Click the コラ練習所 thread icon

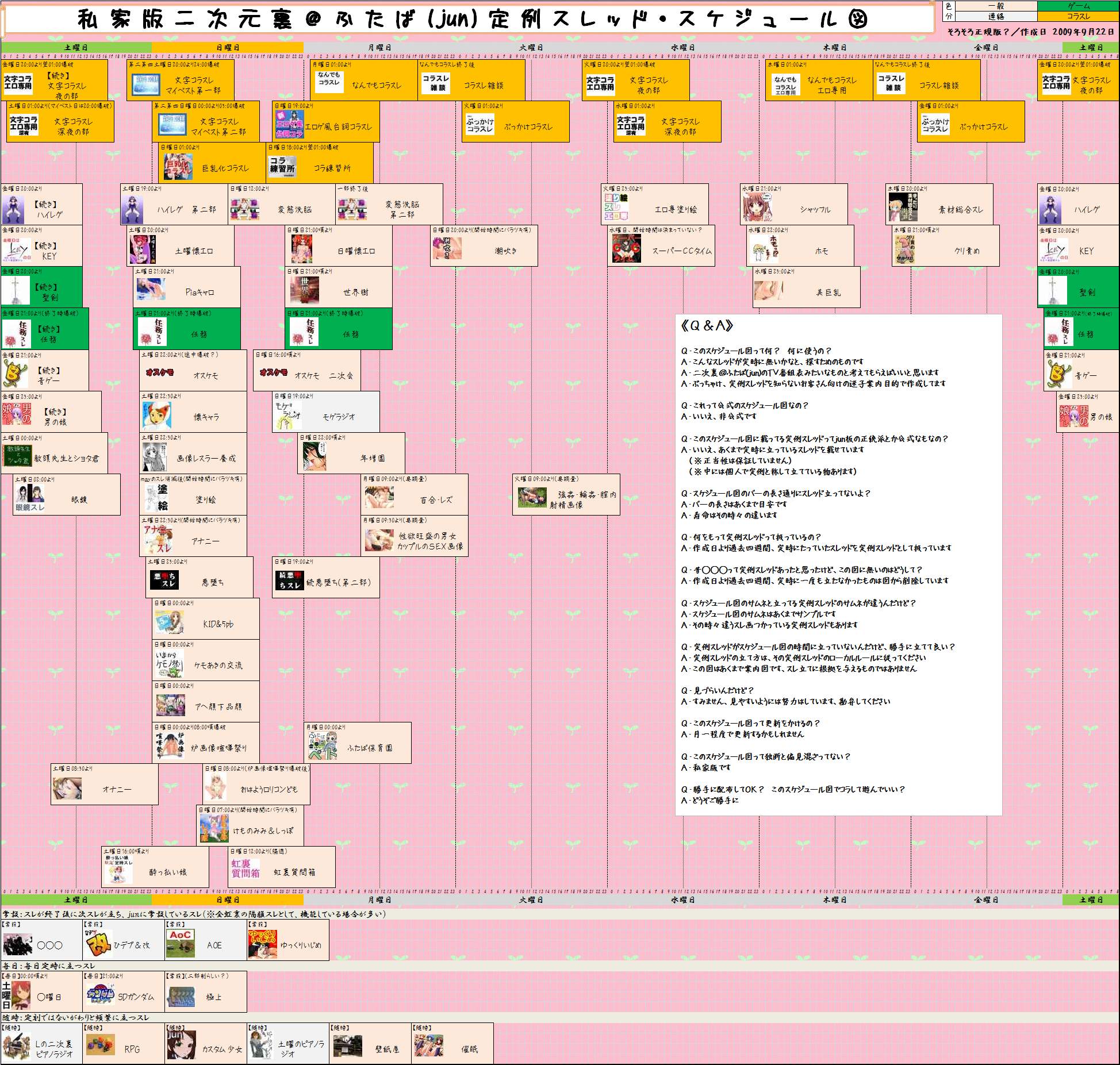(282, 167)
